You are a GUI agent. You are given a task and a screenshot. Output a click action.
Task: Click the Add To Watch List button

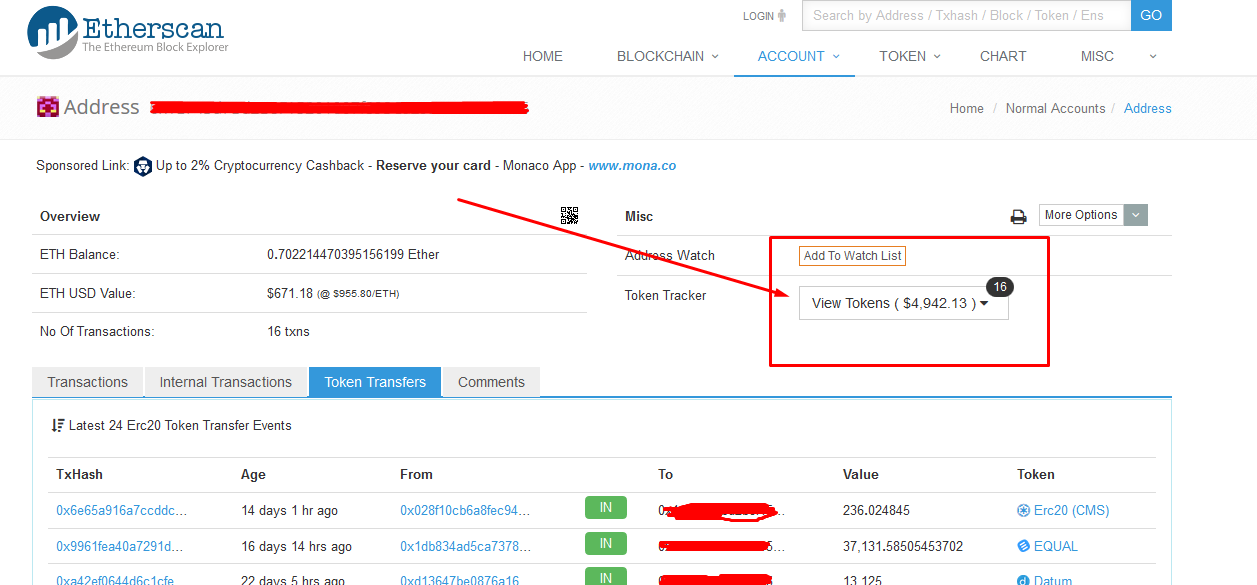click(x=852, y=256)
